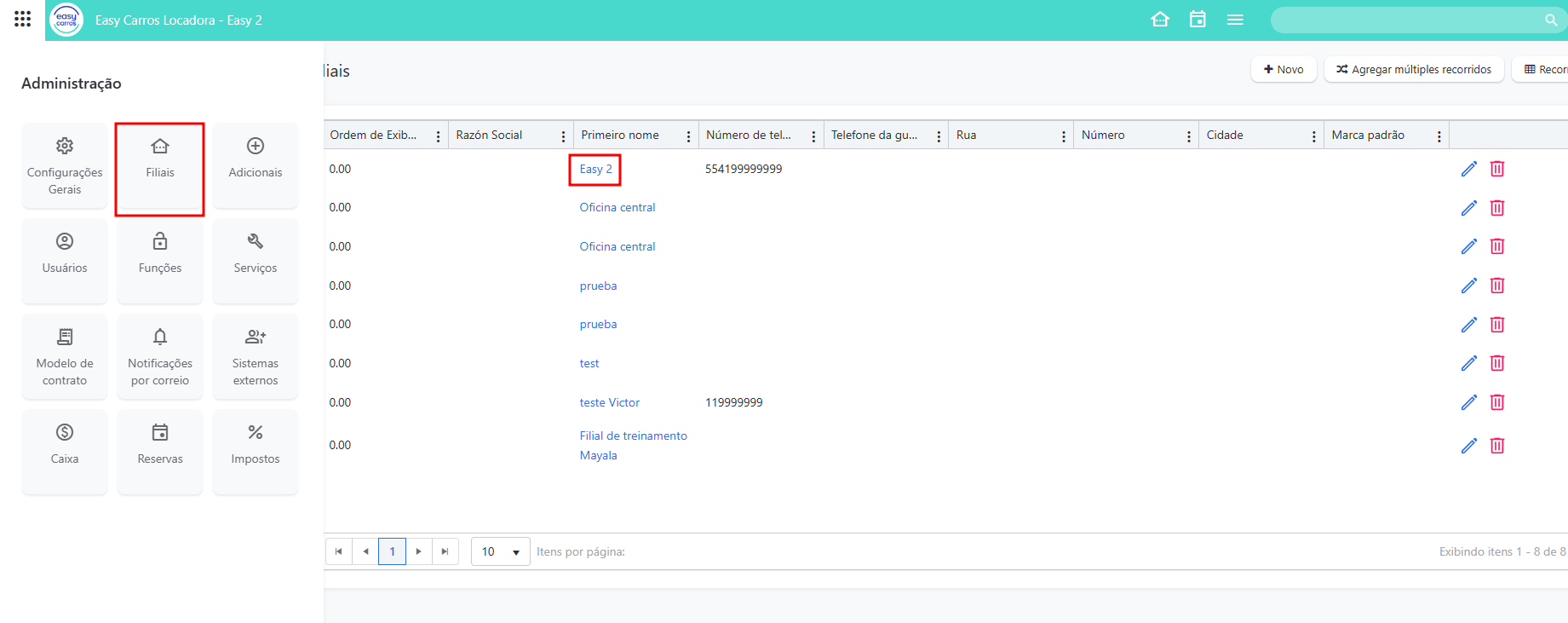Open the calendar icon in header
The height and width of the screenshot is (623, 1568).
tap(1197, 20)
